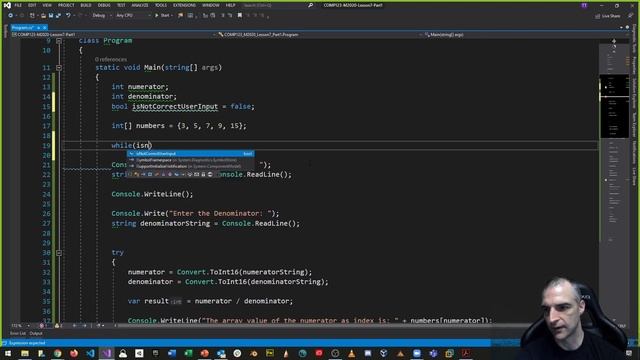640x360 pixels.
Task: Open the Debug configuration dropdown
Action: (101, 16)
